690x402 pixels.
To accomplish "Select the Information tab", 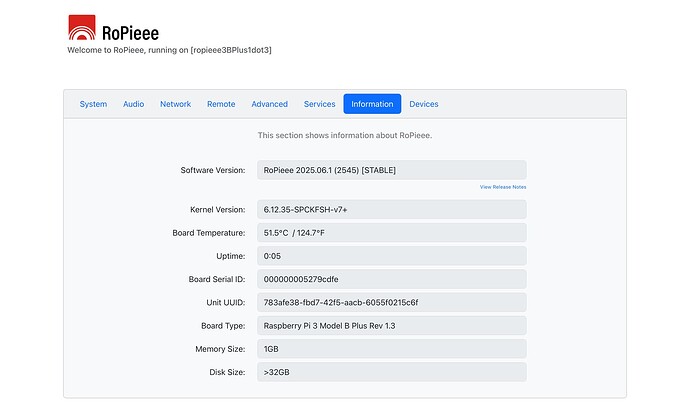I will (372, 104).
